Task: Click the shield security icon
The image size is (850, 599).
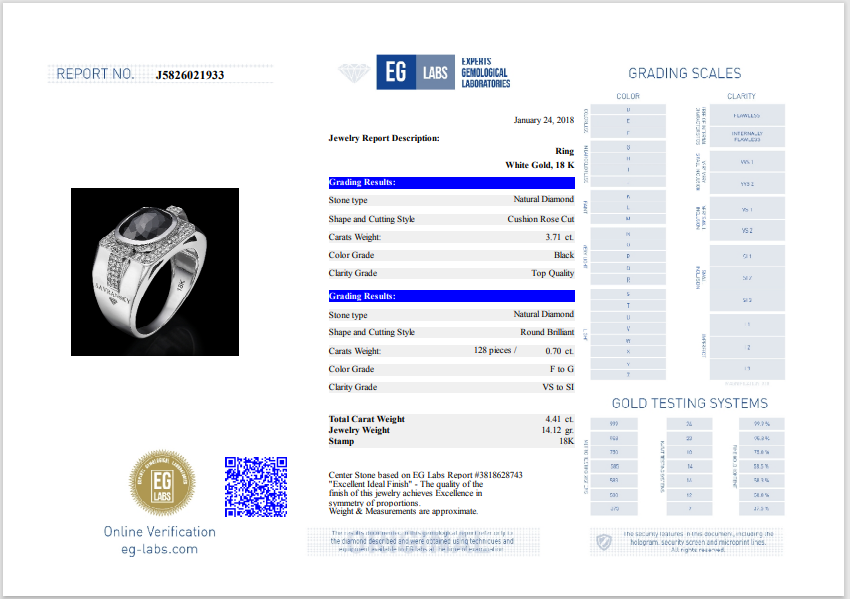Action: pyautogui.click(x=604, y=542)
